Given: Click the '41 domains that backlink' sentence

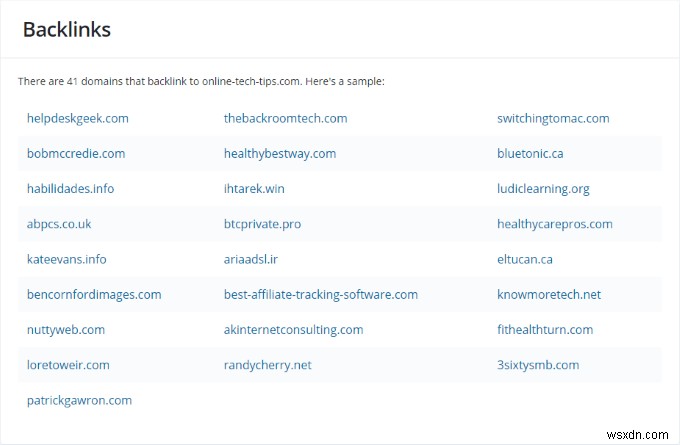Looking at the screenshot, I should click(x=201, y=81).
